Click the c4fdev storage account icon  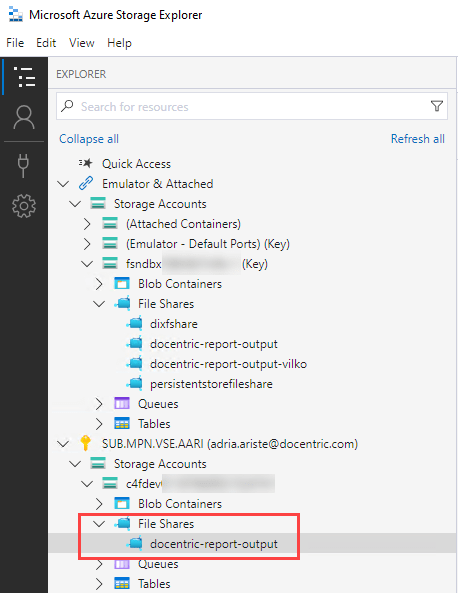110,483
